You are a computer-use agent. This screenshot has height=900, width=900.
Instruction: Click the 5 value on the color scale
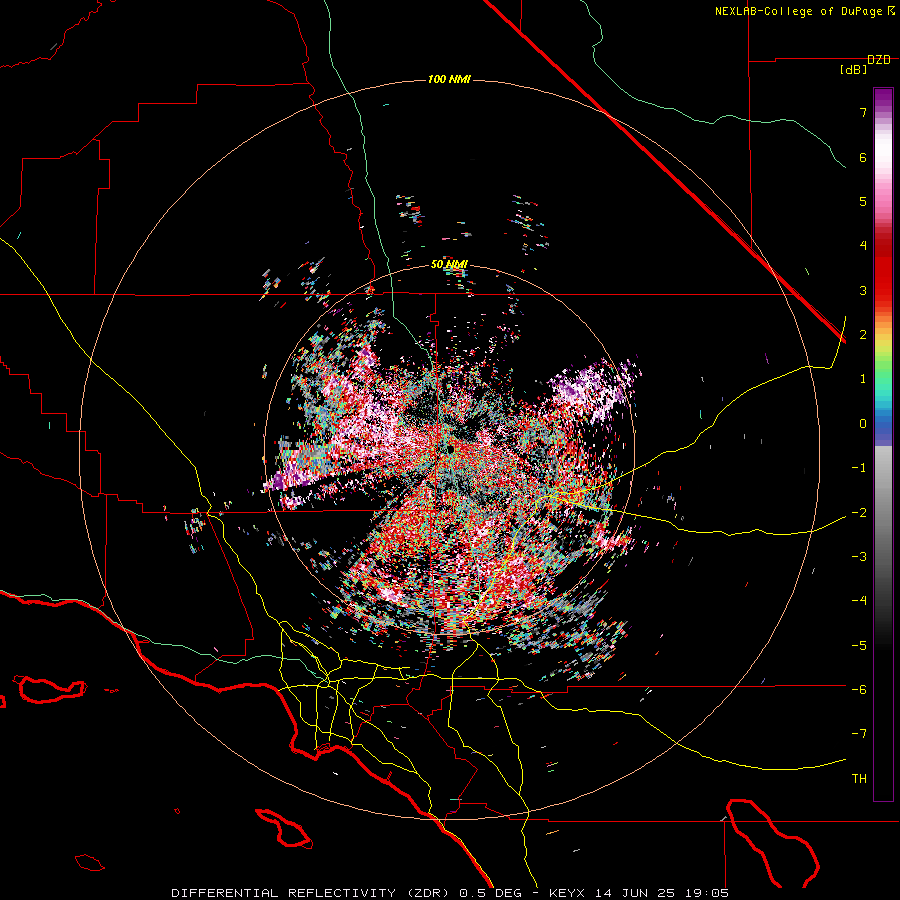pos(863,201)
